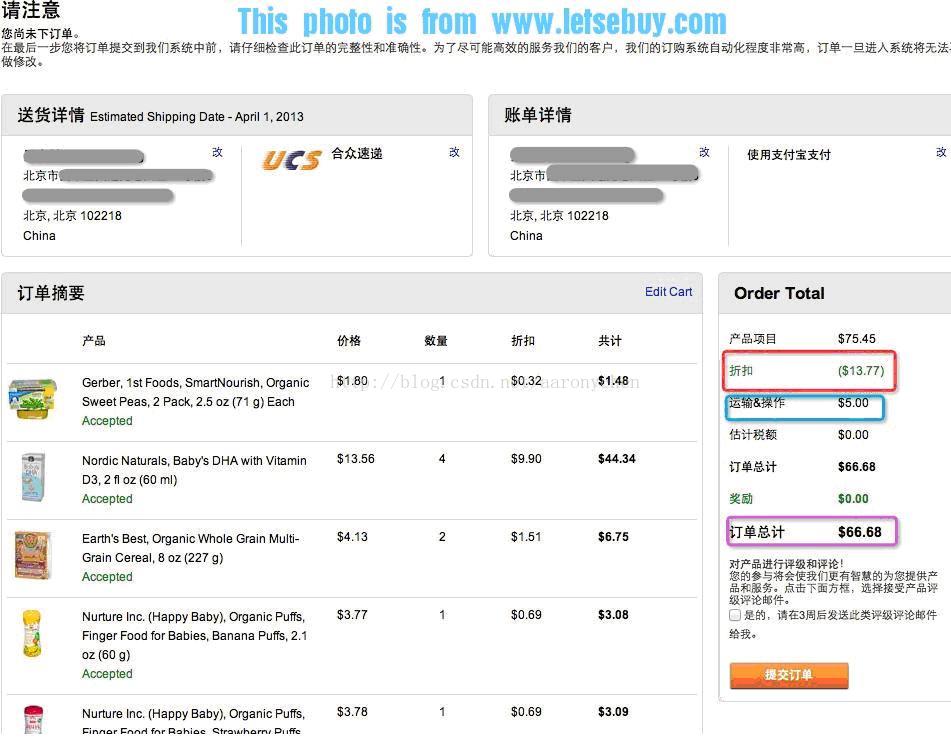Click the $0.00 估计税额 tax amount
951x742 pixels.
(x=853, y=435)
